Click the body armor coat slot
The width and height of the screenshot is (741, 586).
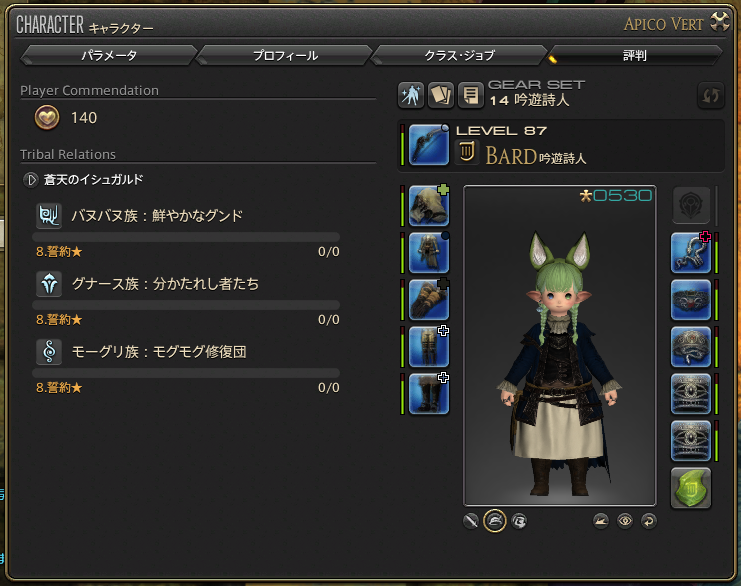(429, 252)
